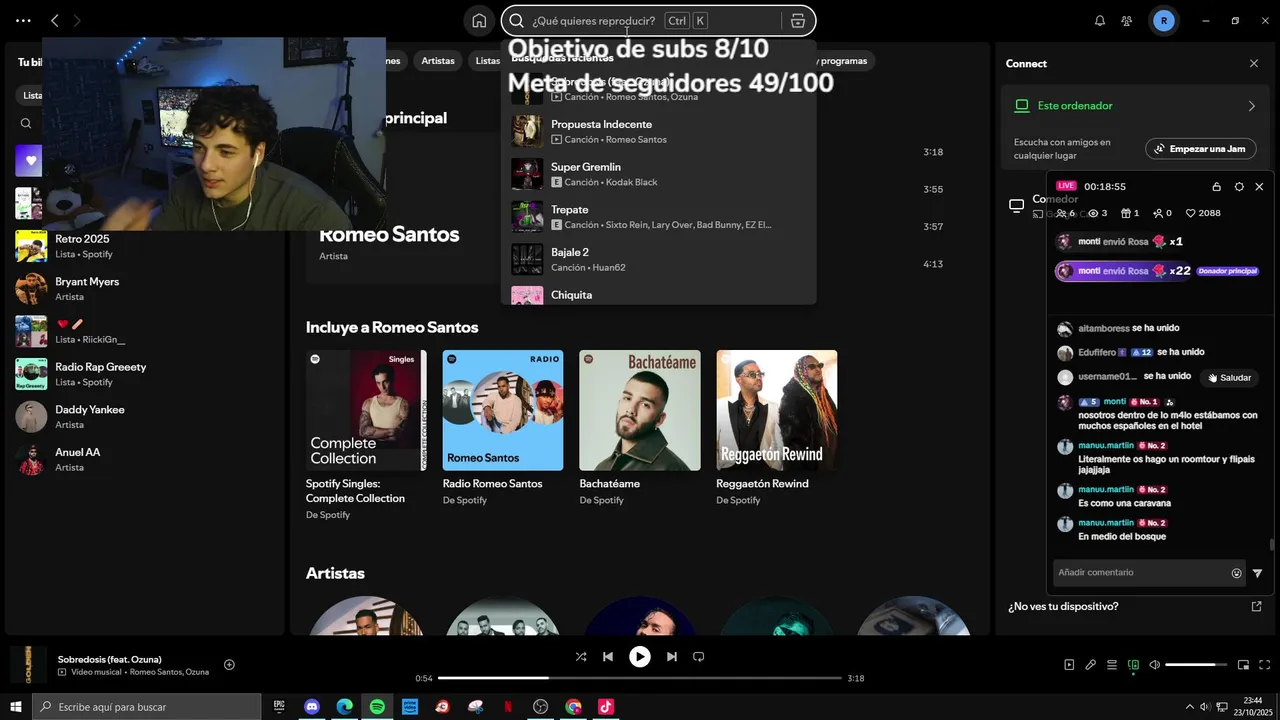Click the Saludar button in chat
This screenshot has height=720, width=1280.
click(1230, 378)
